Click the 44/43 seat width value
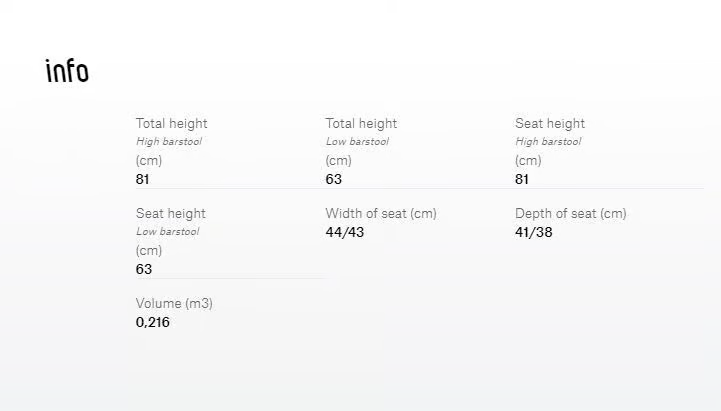 click(344, 232)
